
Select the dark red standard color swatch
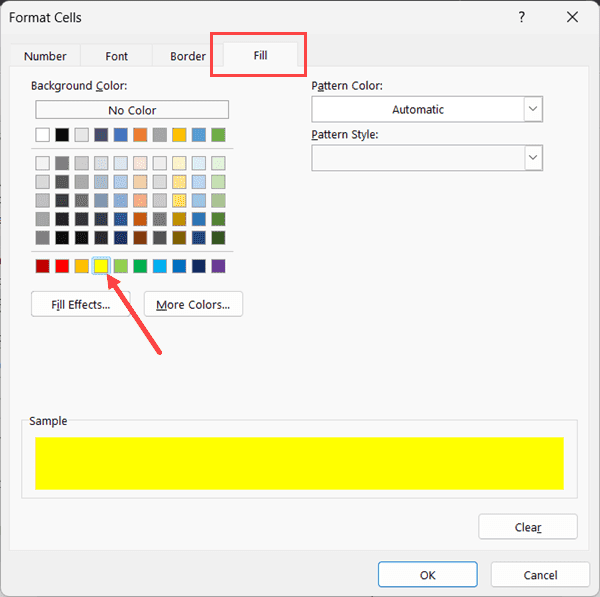click(x=42, y=266)
